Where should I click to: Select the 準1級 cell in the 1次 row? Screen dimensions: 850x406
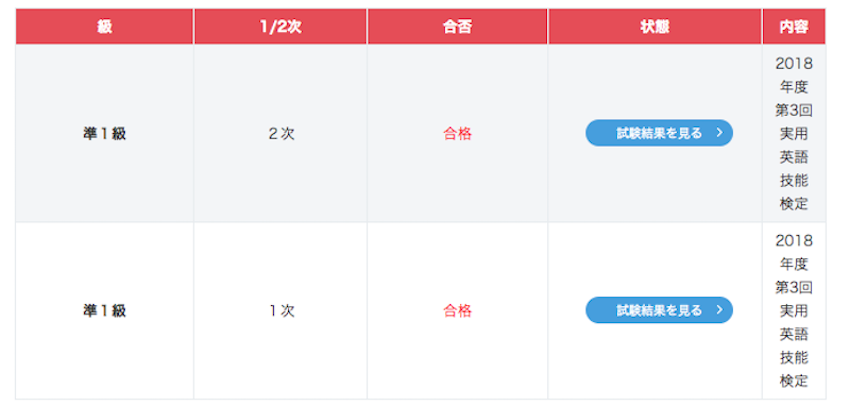pos(105,310)
